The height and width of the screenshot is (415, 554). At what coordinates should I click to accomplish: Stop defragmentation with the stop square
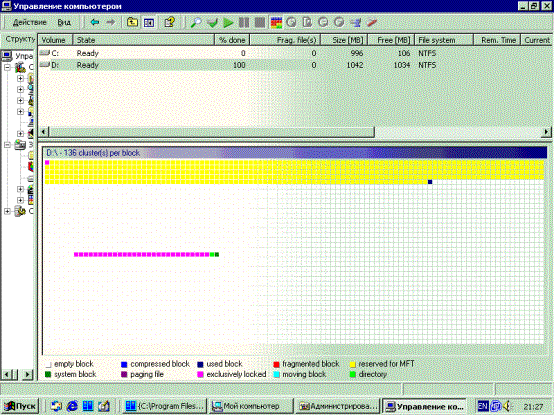260,23
